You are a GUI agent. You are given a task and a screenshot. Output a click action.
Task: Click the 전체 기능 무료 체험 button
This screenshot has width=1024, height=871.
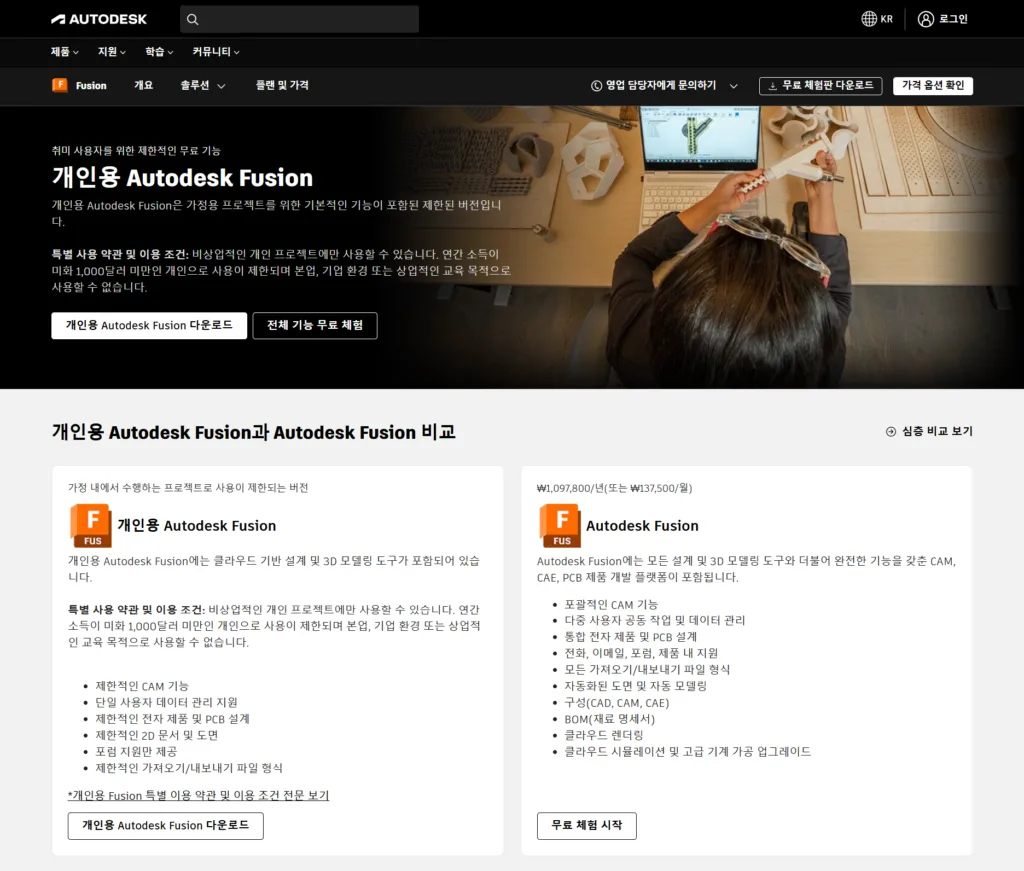[x=315, y=325]
